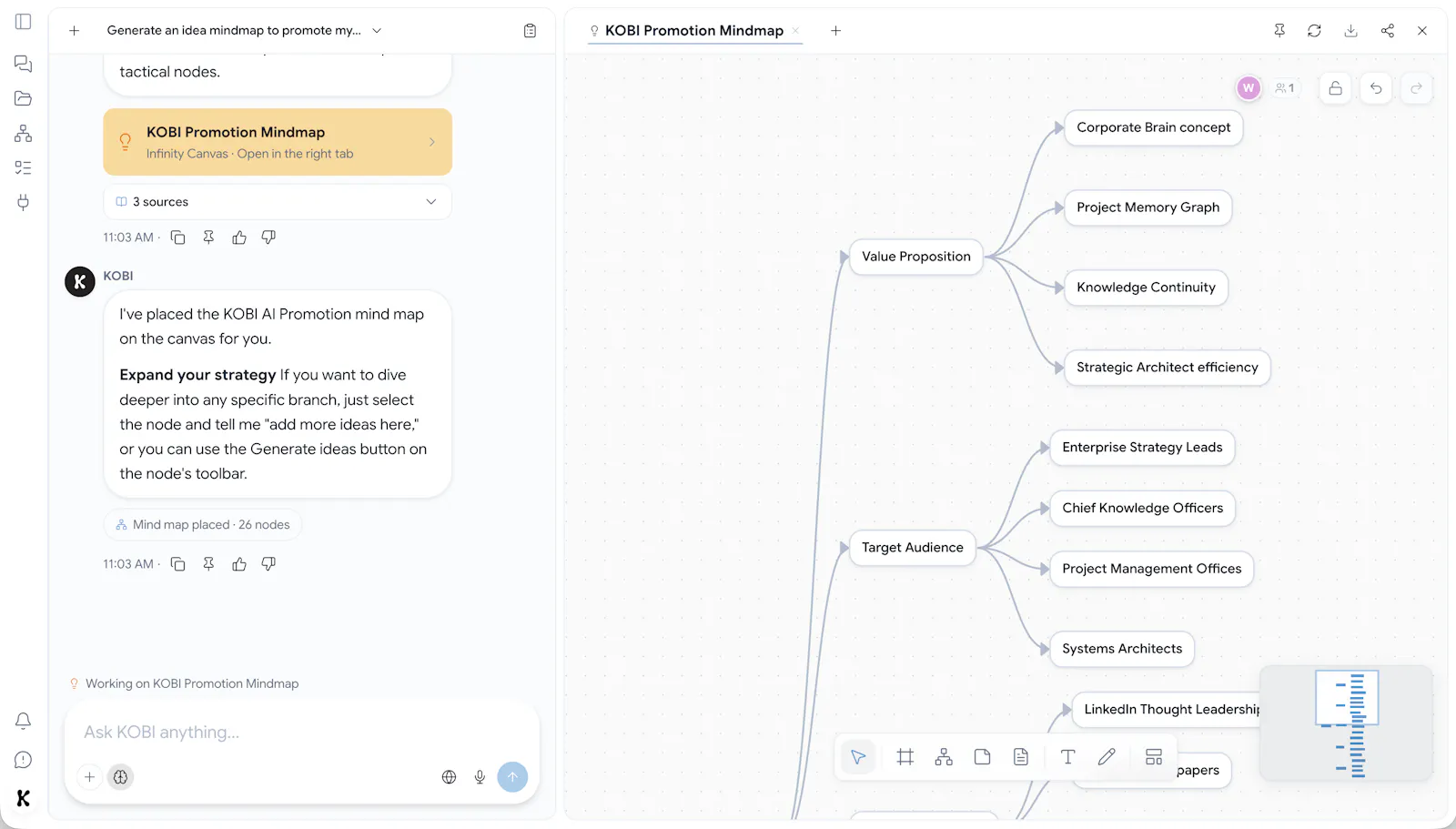This screenshot has width=1456, height=829.
Task: Open the clipboard notes icon in chat header
Action: click(x=531, y=31)
